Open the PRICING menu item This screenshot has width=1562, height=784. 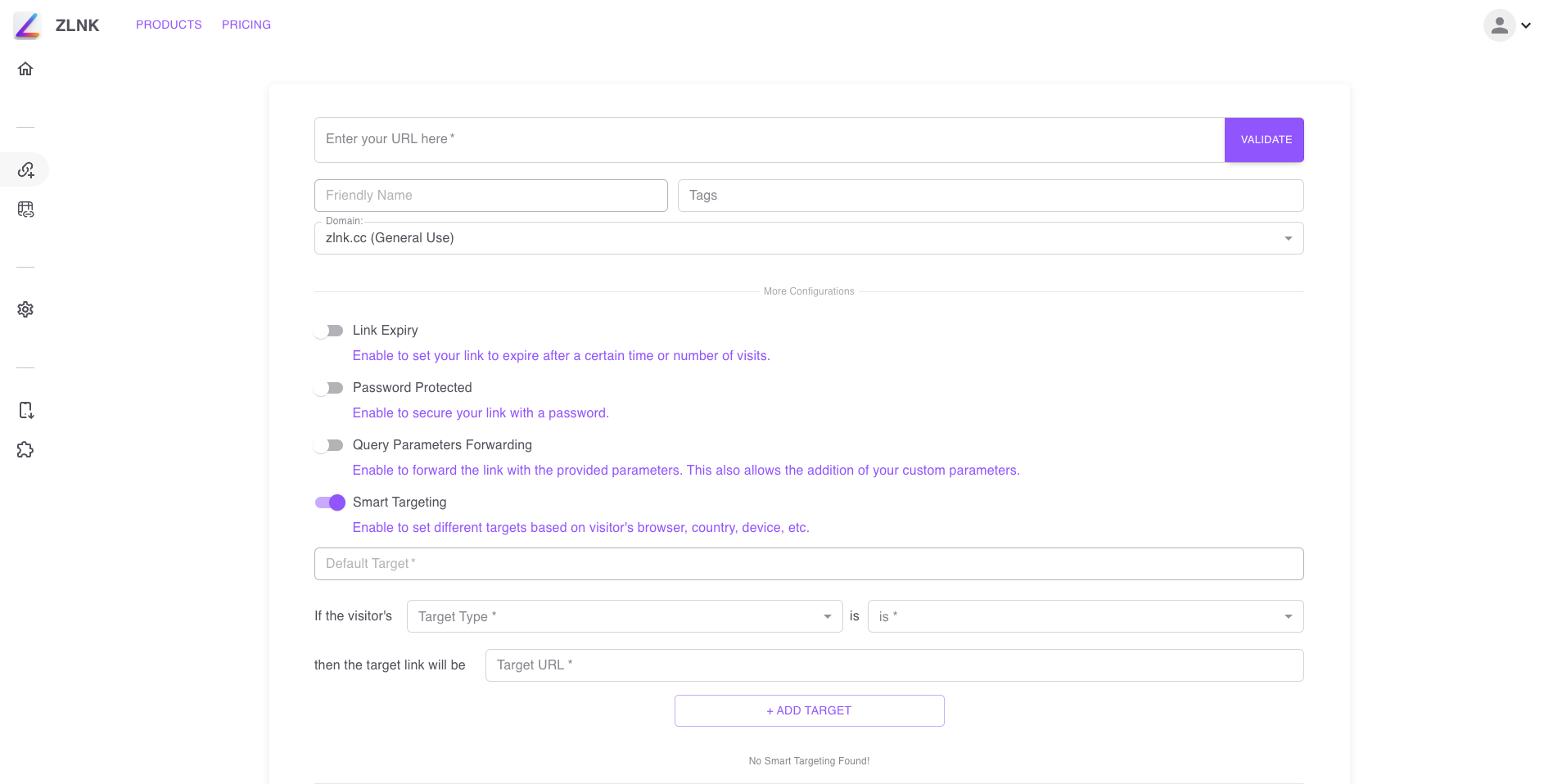click(x=246, y=25)
